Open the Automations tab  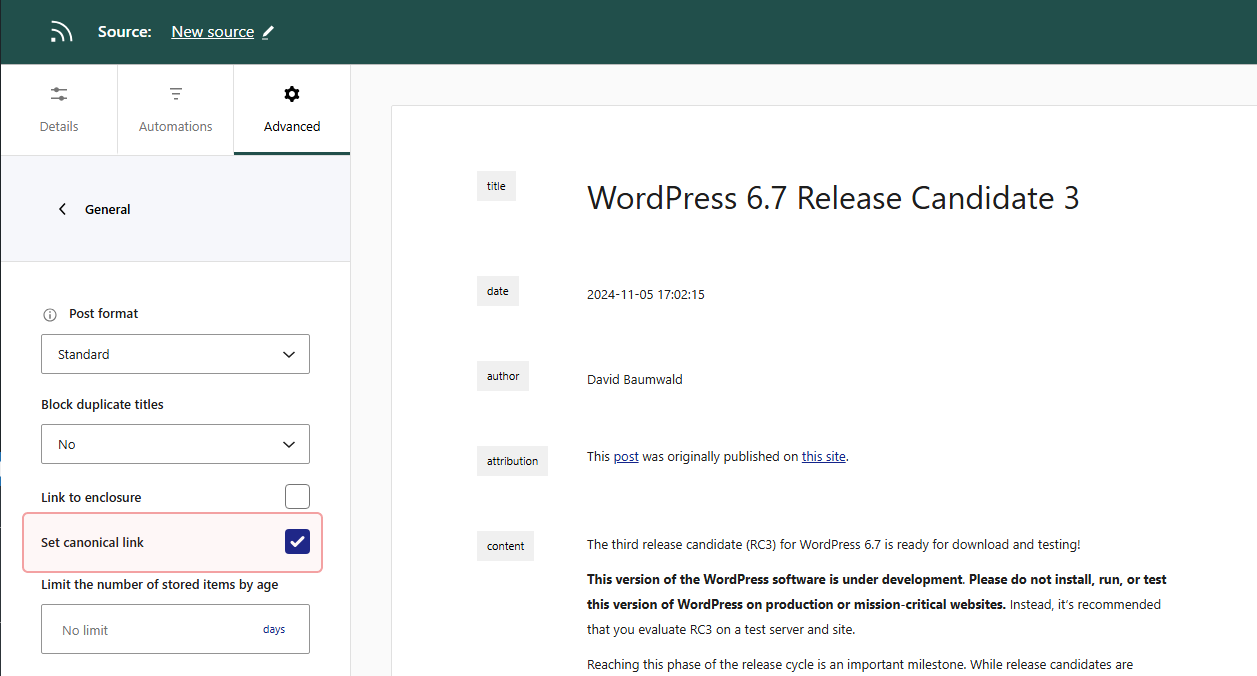(x=175, y=110)
